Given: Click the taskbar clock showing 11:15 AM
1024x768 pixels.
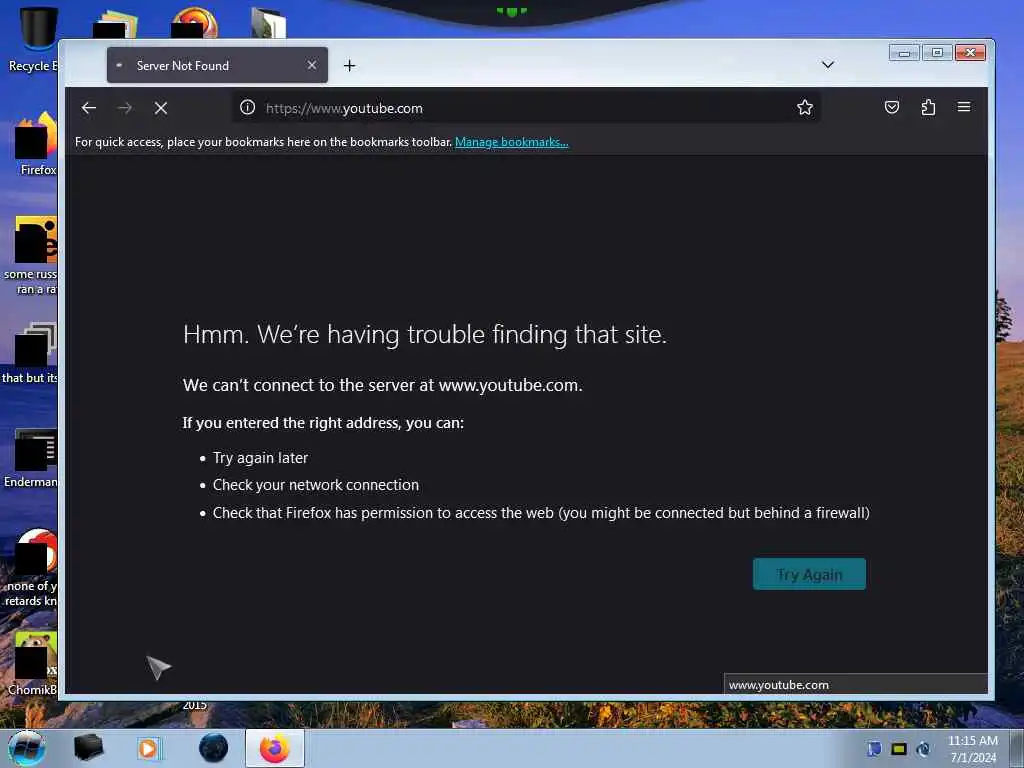Looking at the screenshot, I should 973,749.
